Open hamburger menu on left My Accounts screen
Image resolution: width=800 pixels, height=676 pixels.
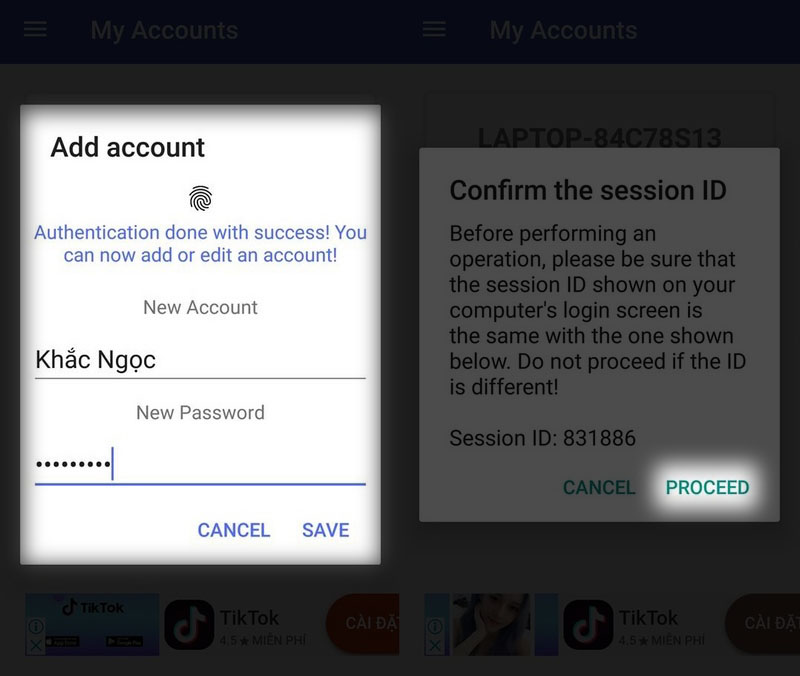[x=35, y=29]
